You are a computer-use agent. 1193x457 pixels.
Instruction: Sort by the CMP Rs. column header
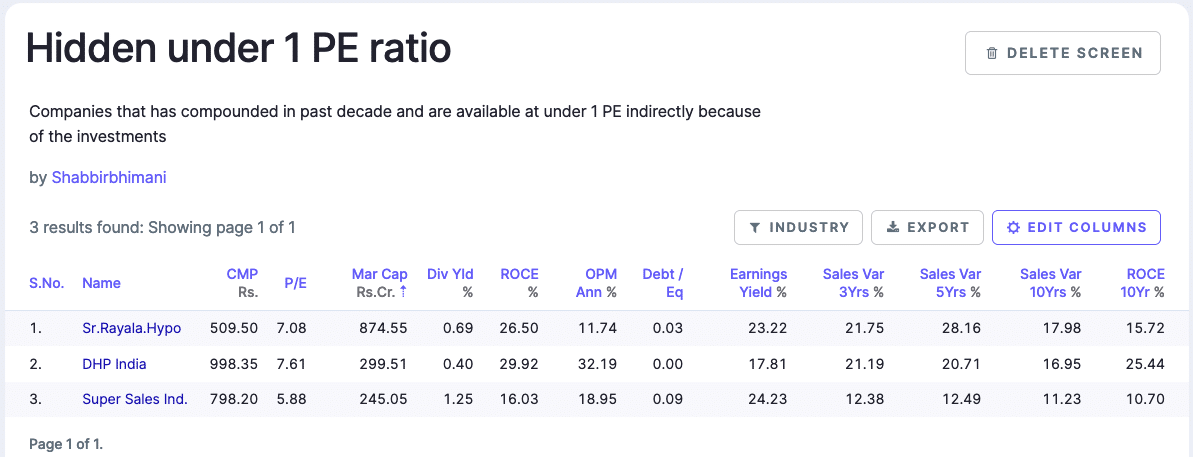[242, 283]
